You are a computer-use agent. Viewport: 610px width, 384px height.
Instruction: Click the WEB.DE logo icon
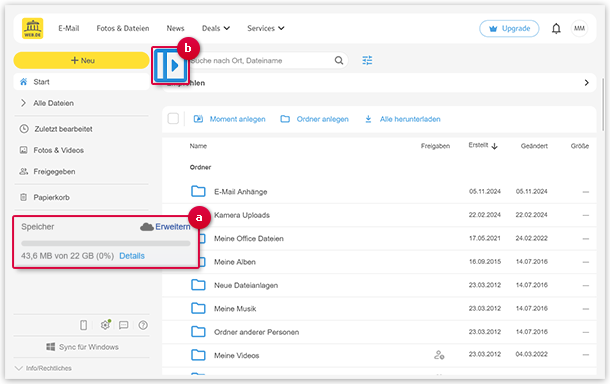click(x=33, y=28)
